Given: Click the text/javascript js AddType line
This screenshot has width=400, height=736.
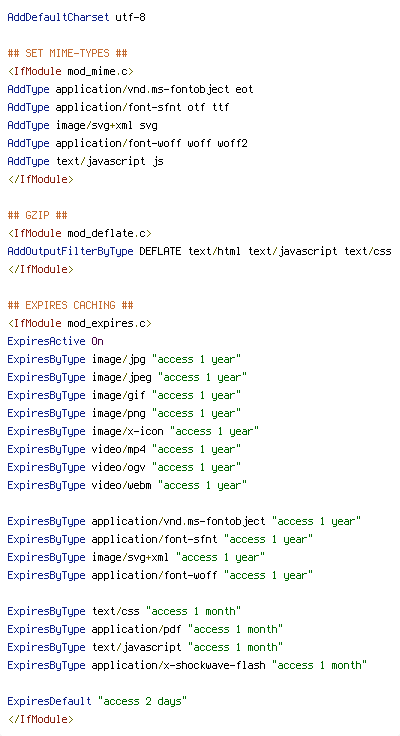Looking at the screenshot, I should [x=85, y=161].
